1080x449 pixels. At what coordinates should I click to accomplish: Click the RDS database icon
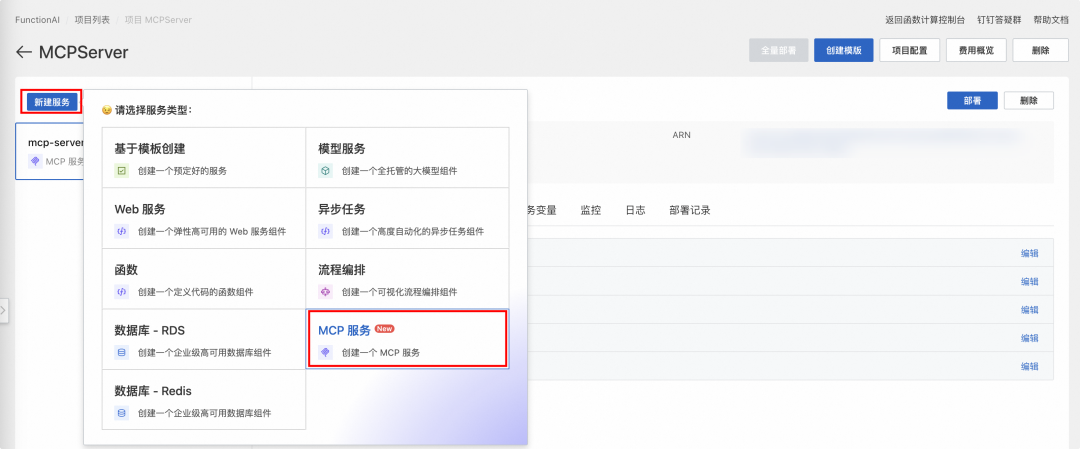122,352
